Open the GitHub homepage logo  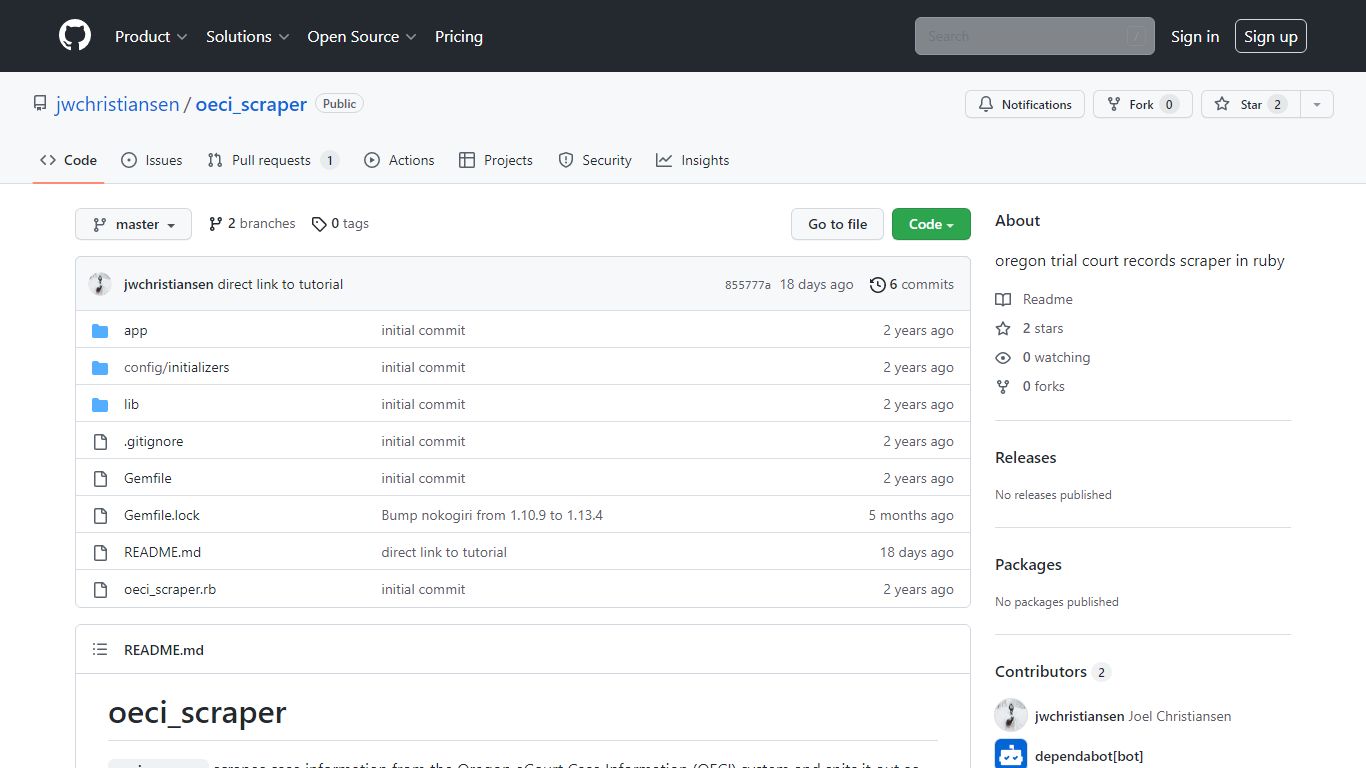click(75, 36)
